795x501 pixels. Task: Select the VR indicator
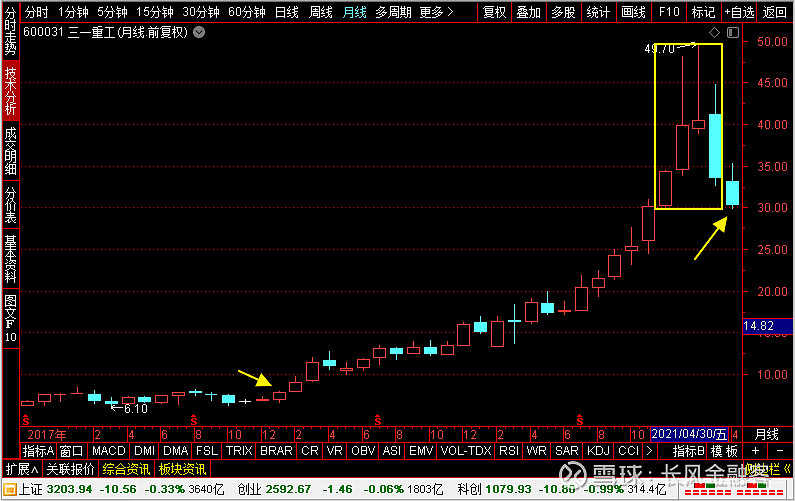tap(335, 450)
